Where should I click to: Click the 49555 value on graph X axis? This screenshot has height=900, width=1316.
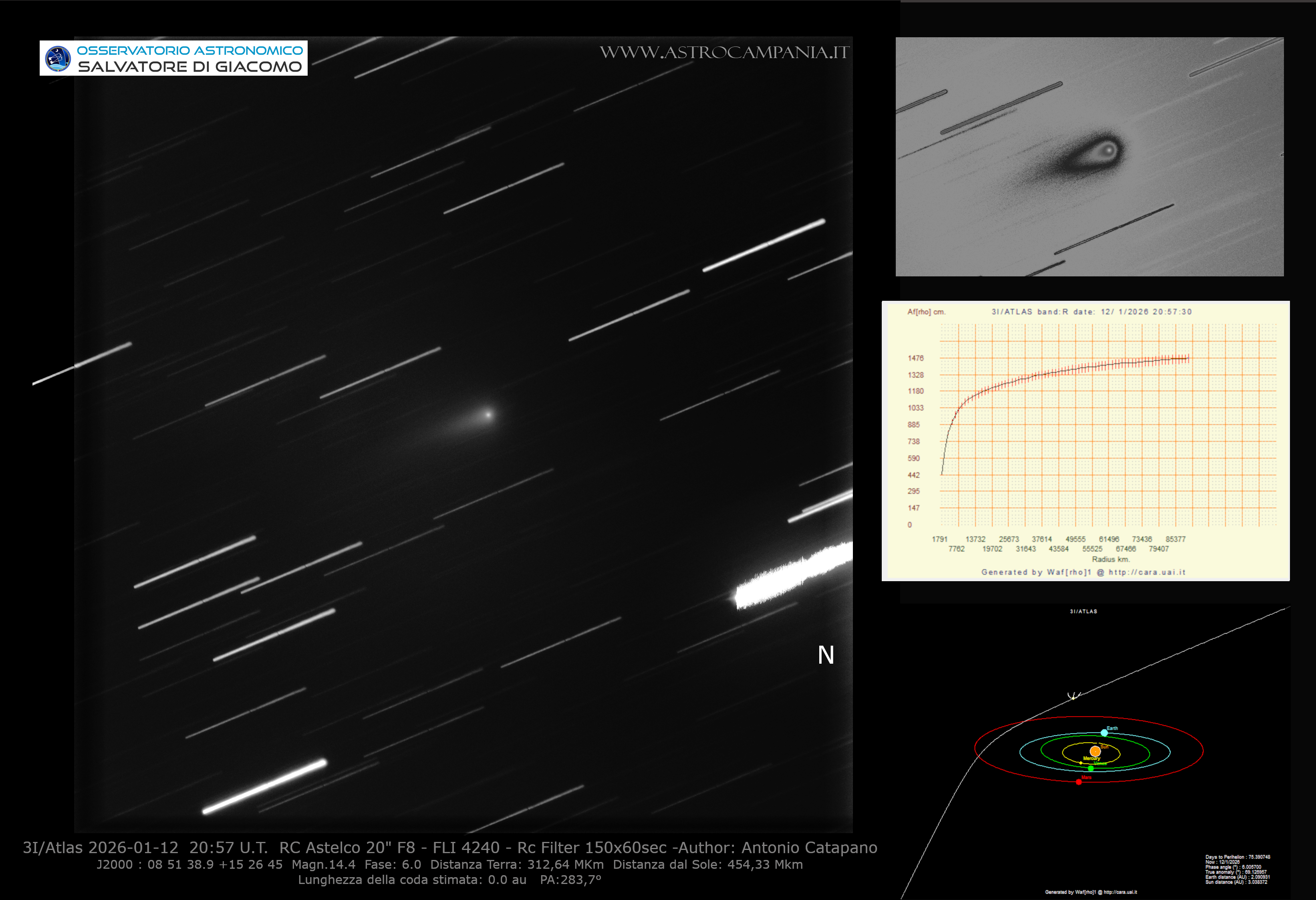pyautogui.click(x=1075, y=539)
